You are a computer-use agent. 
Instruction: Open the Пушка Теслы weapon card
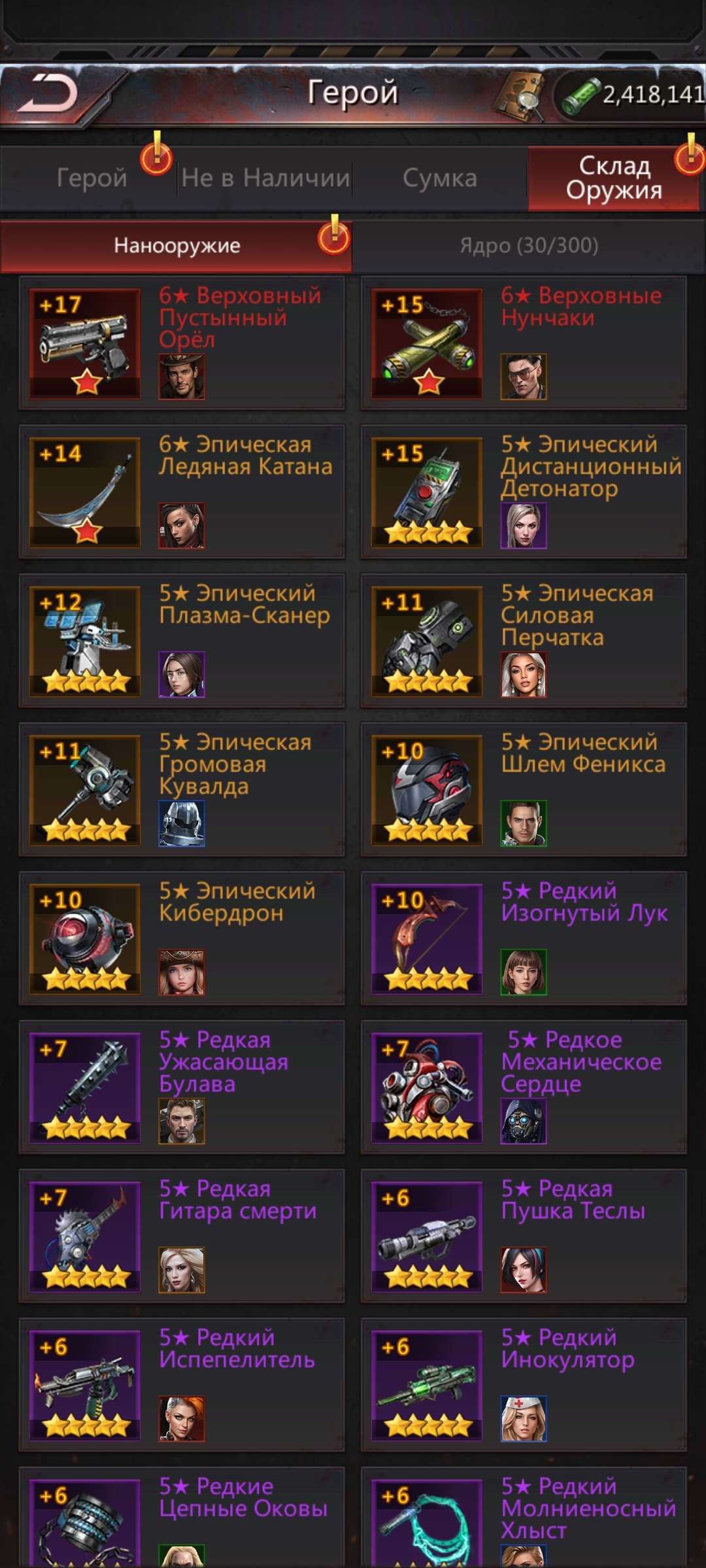pyautogui.click(x=524, y=1236)
